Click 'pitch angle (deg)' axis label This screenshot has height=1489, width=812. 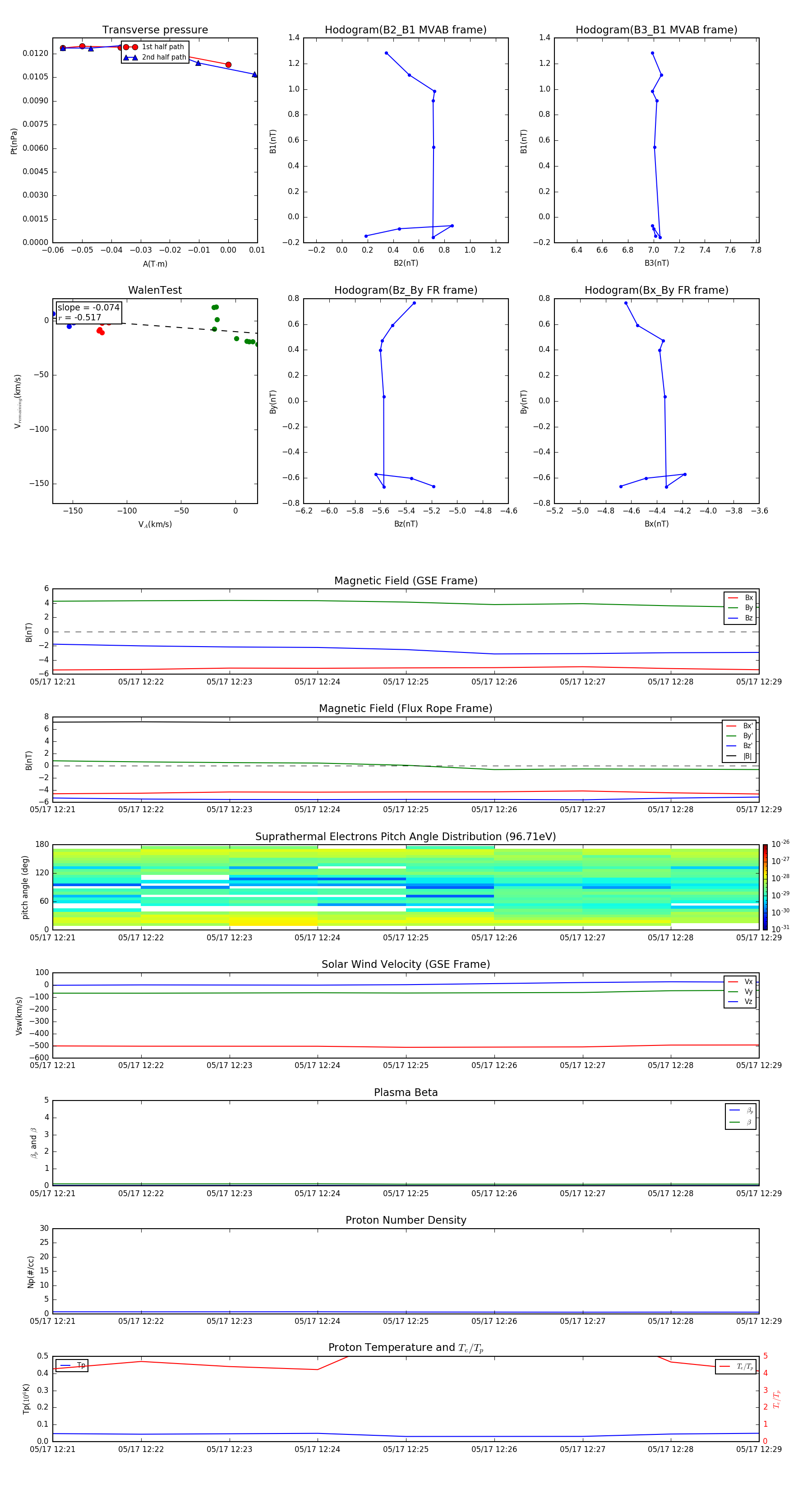coord(25,887)
